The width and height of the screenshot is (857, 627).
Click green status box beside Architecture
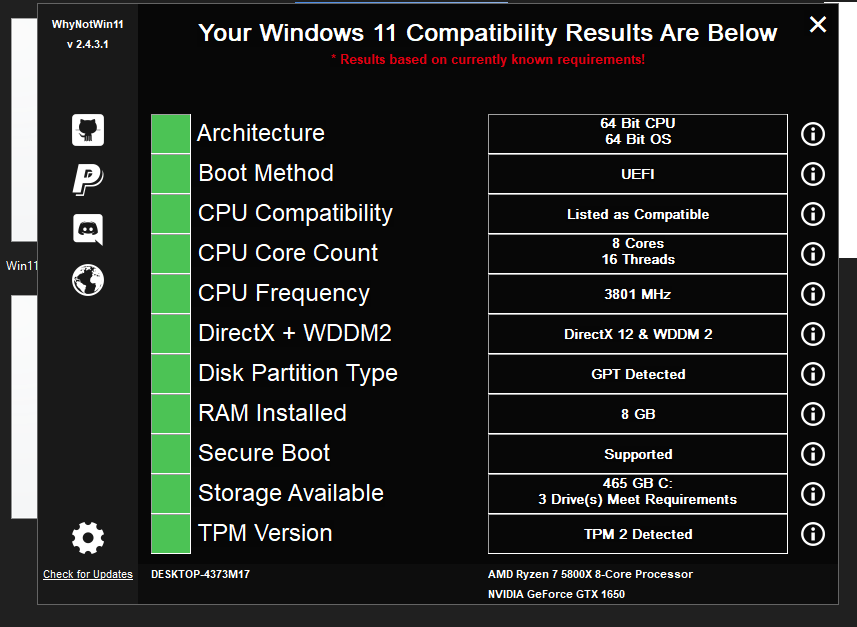[x=171, y=133]
